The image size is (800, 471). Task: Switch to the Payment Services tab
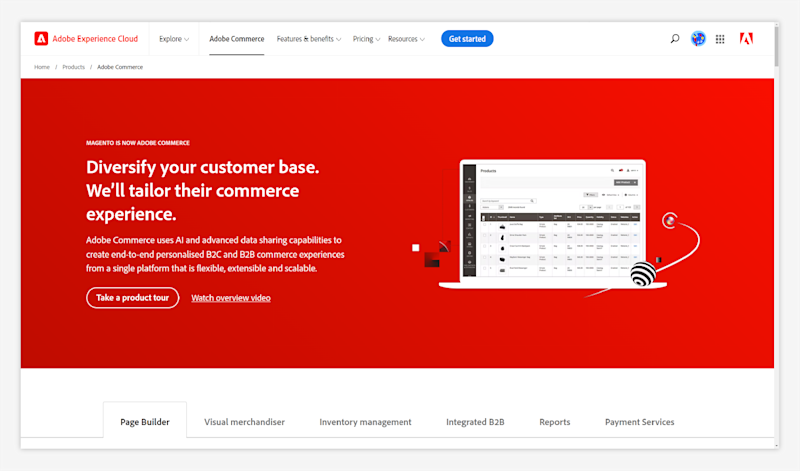point(639,422)
